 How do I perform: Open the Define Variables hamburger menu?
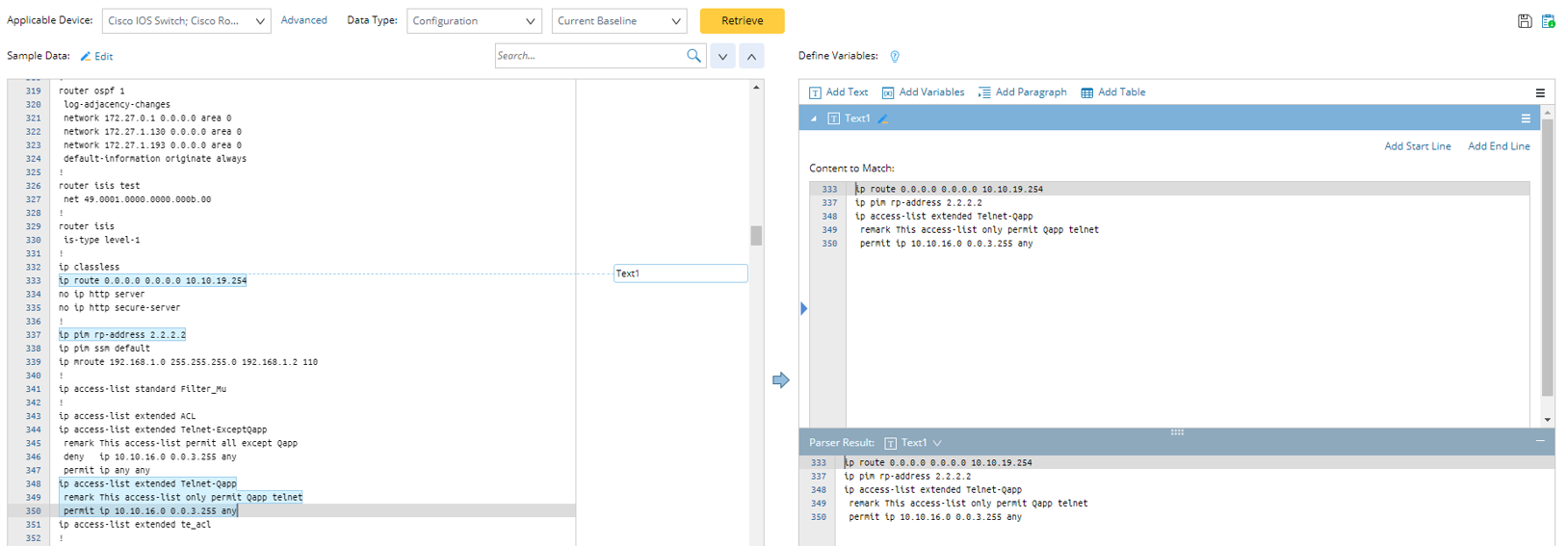[1539, 93]
